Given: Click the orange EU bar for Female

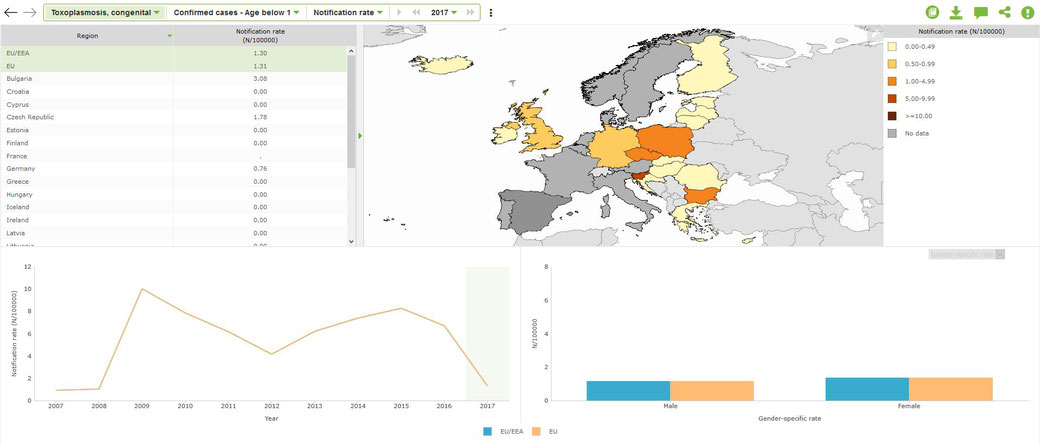Looking at the screenshot, I should click(950, 389).
